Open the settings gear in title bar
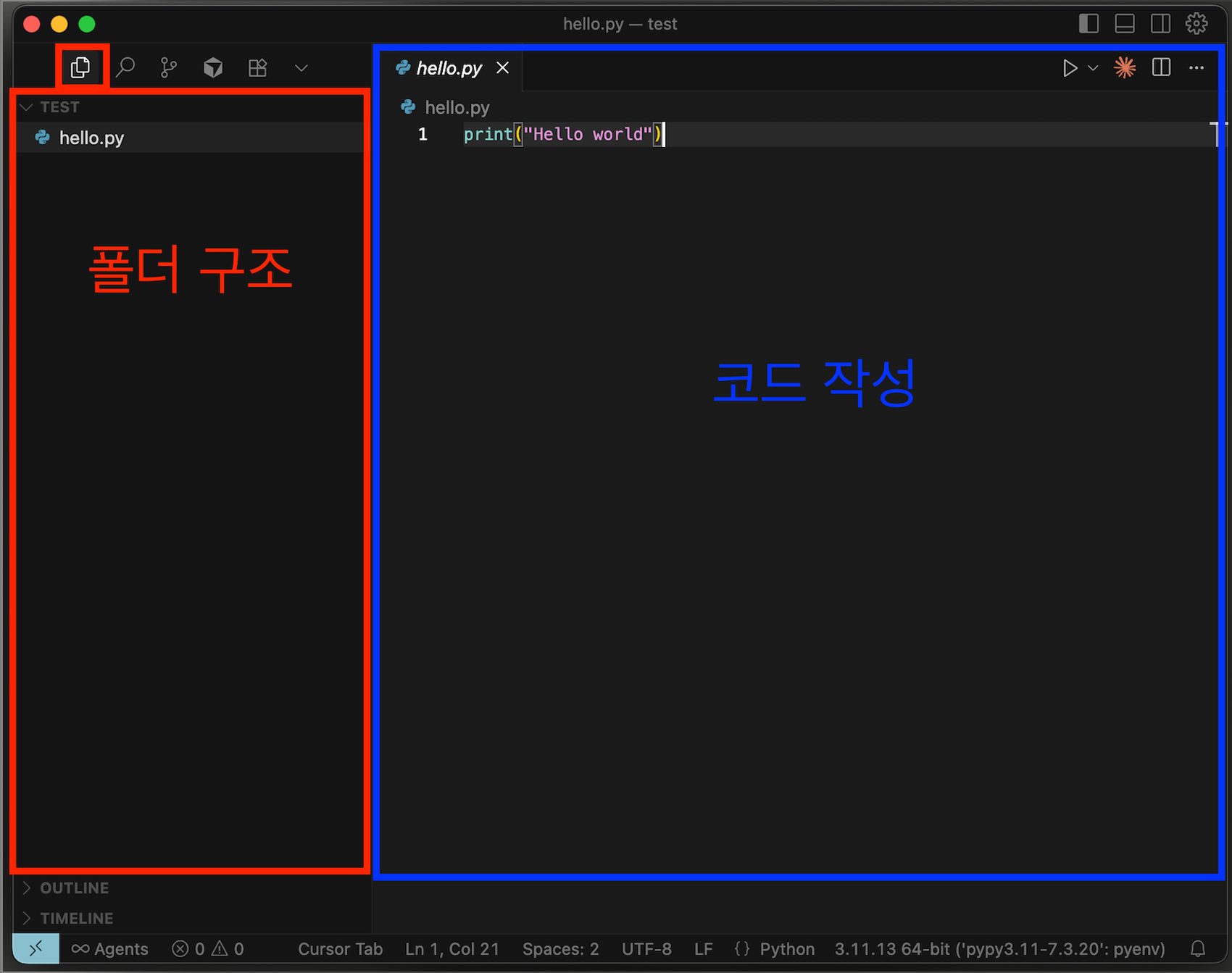This screenshot has height=973, width=1232. (1196, 24)
